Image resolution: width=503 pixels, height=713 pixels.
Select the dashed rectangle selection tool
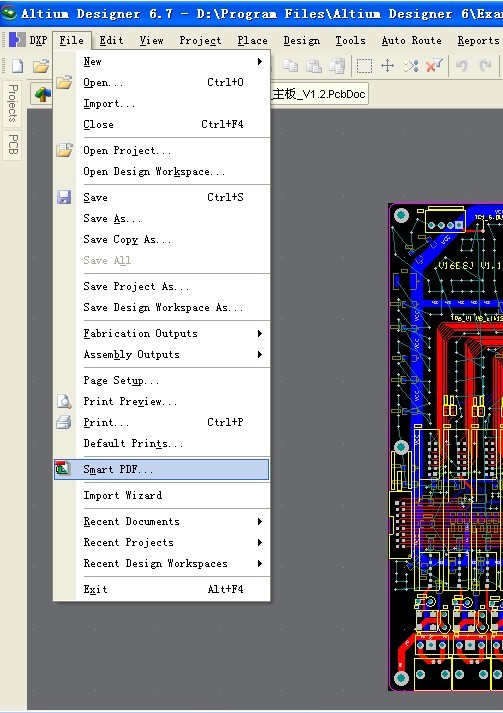(x=364, y=66)
